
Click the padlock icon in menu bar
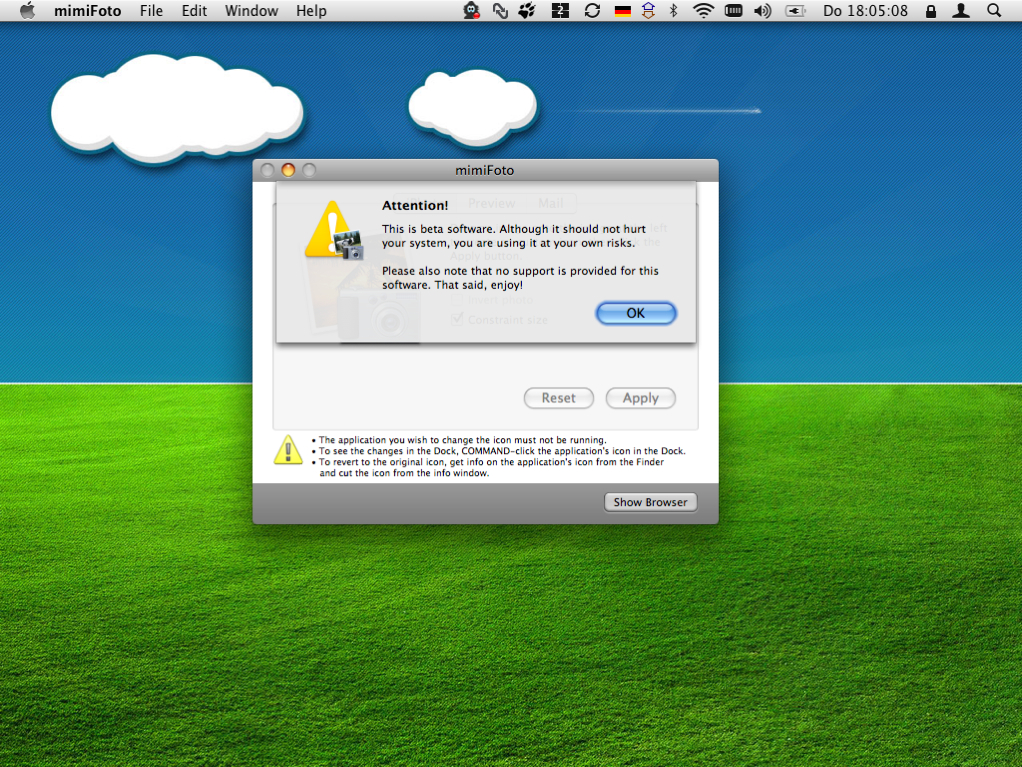click(x=931, y=11)
